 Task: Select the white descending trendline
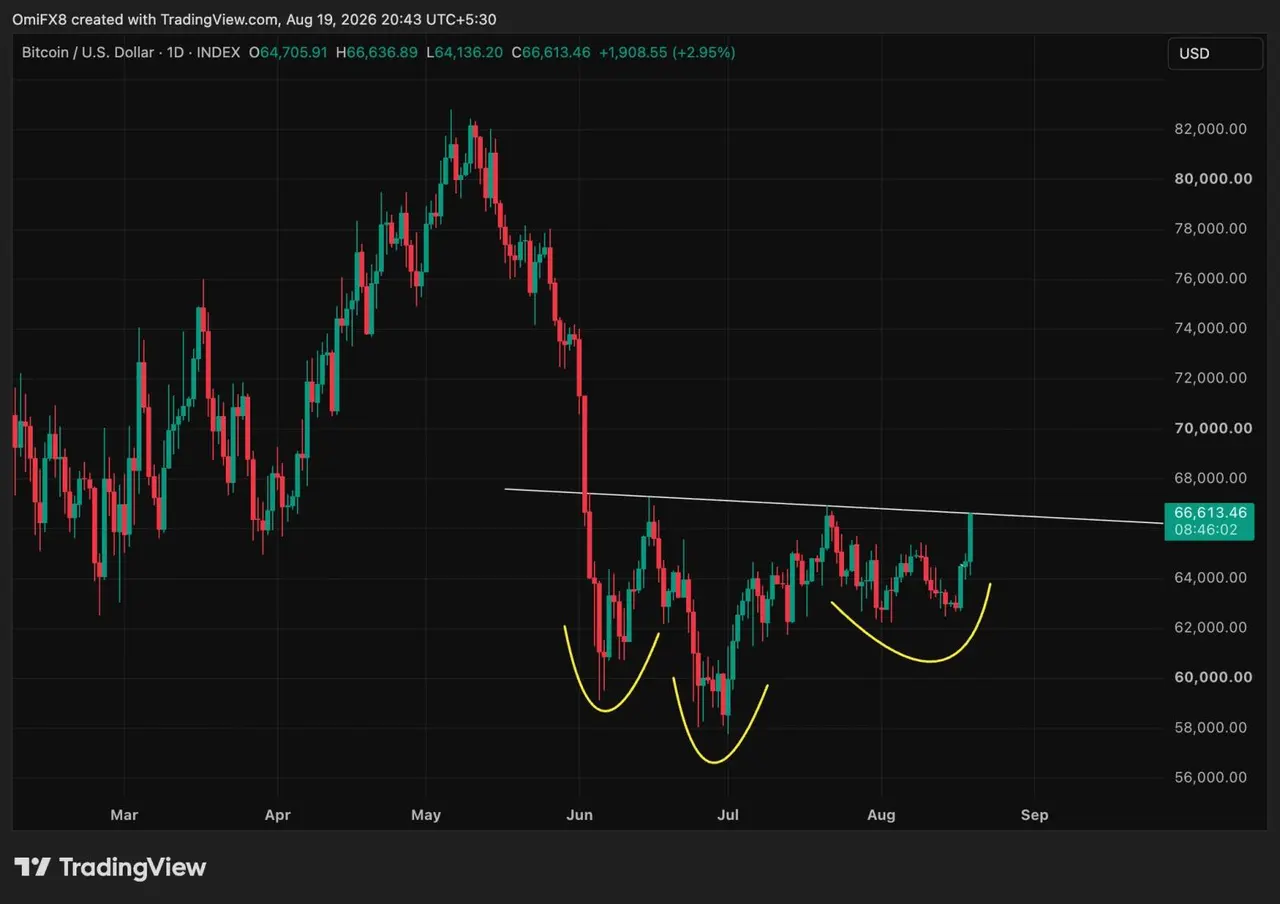pos(834,506)
